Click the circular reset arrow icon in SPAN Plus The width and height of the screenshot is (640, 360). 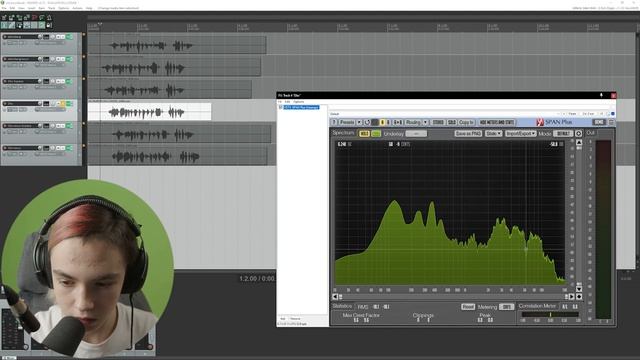pyautogui.click(x=367, y=122)
